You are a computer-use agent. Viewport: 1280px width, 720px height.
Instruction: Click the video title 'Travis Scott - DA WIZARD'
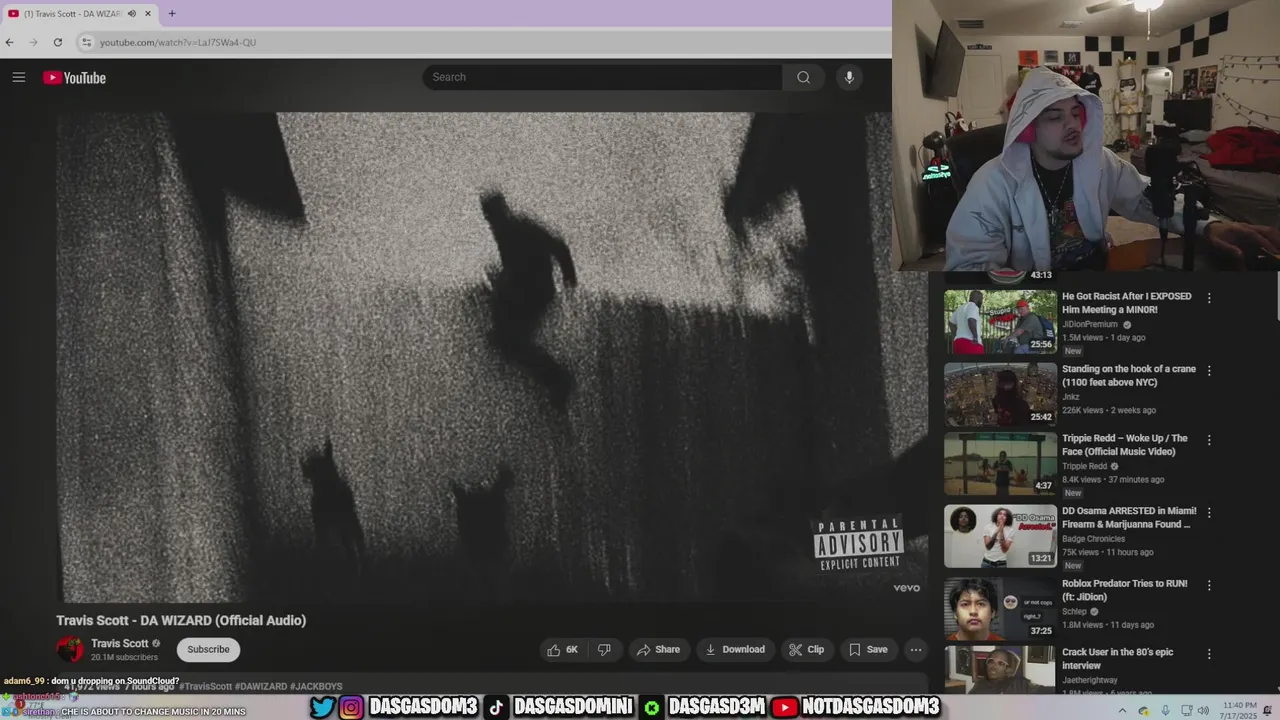[181, 620]
